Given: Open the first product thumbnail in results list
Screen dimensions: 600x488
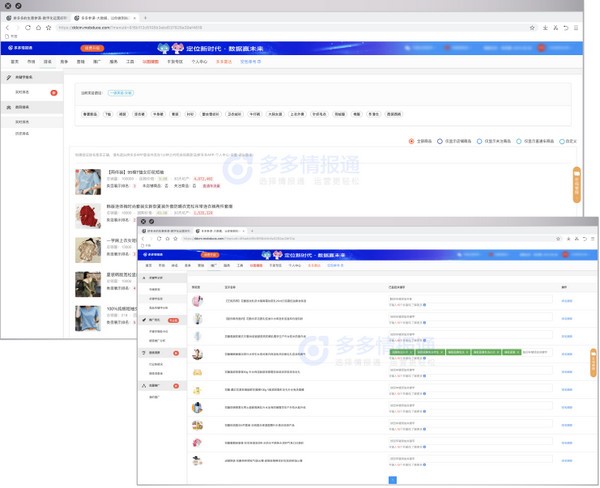Looking at the screenshot, I should coord(86,181).
